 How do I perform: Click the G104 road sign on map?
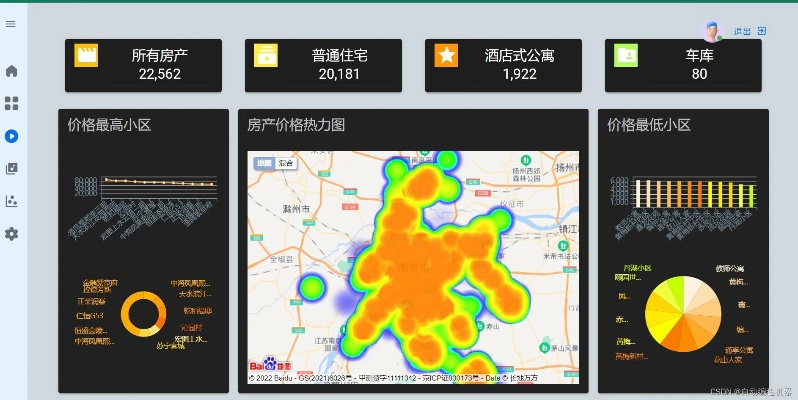pyautogui.click(x=351, y=207)
